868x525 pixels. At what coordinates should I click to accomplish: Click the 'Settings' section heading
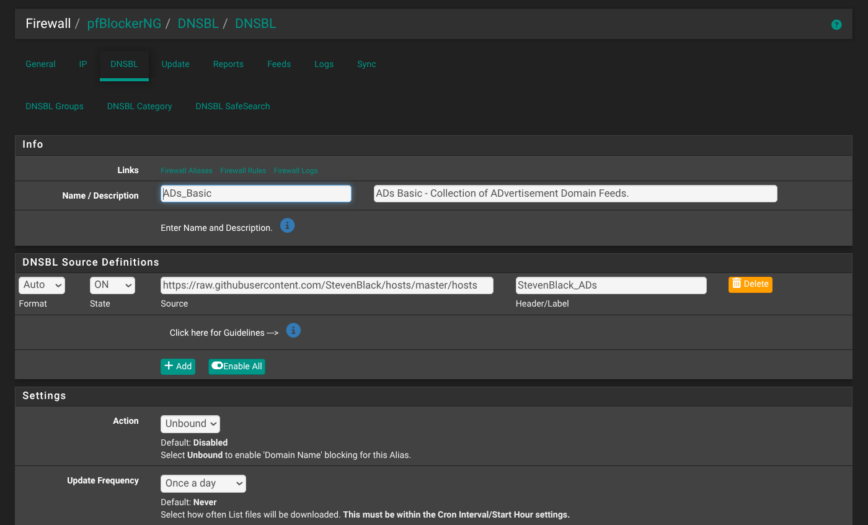44,395
